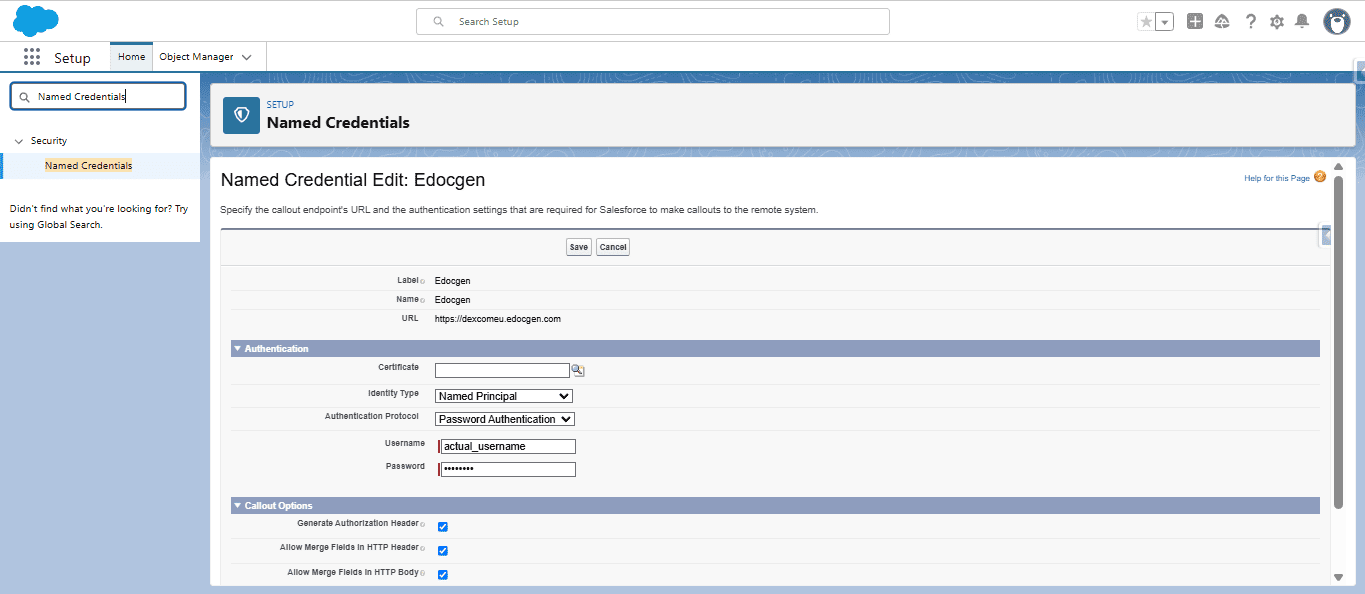Switch to the Home tab
The height and width of the screenshot is (594, 1365).
coord(131,57)
